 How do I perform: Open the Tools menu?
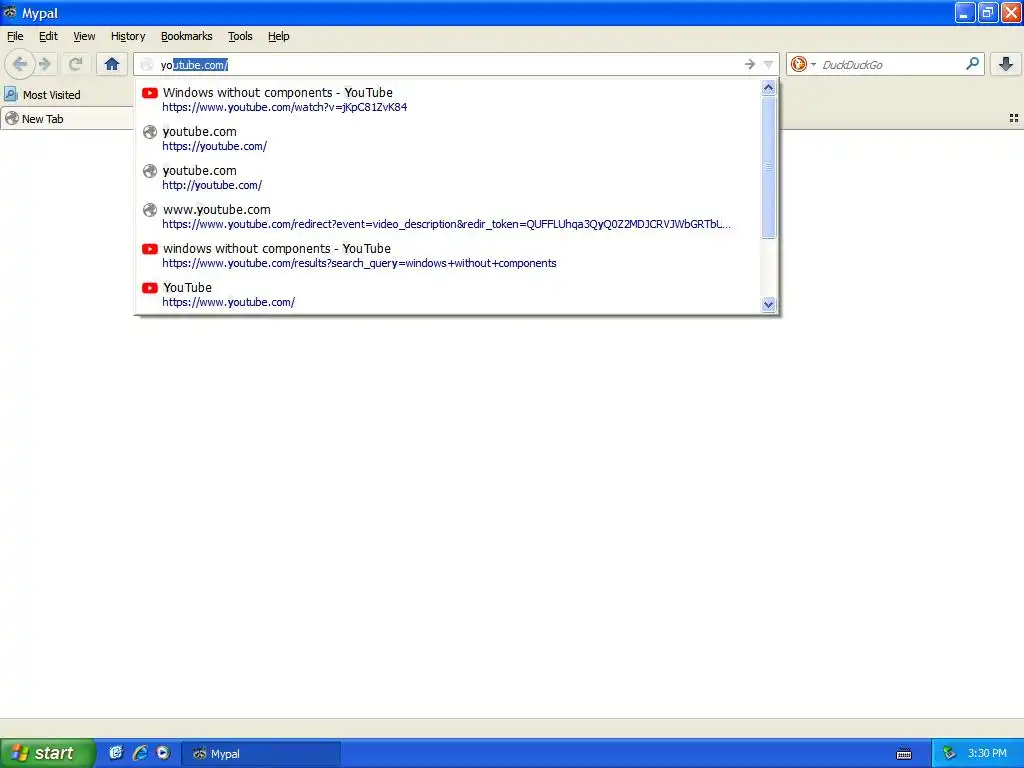(240, 36)
